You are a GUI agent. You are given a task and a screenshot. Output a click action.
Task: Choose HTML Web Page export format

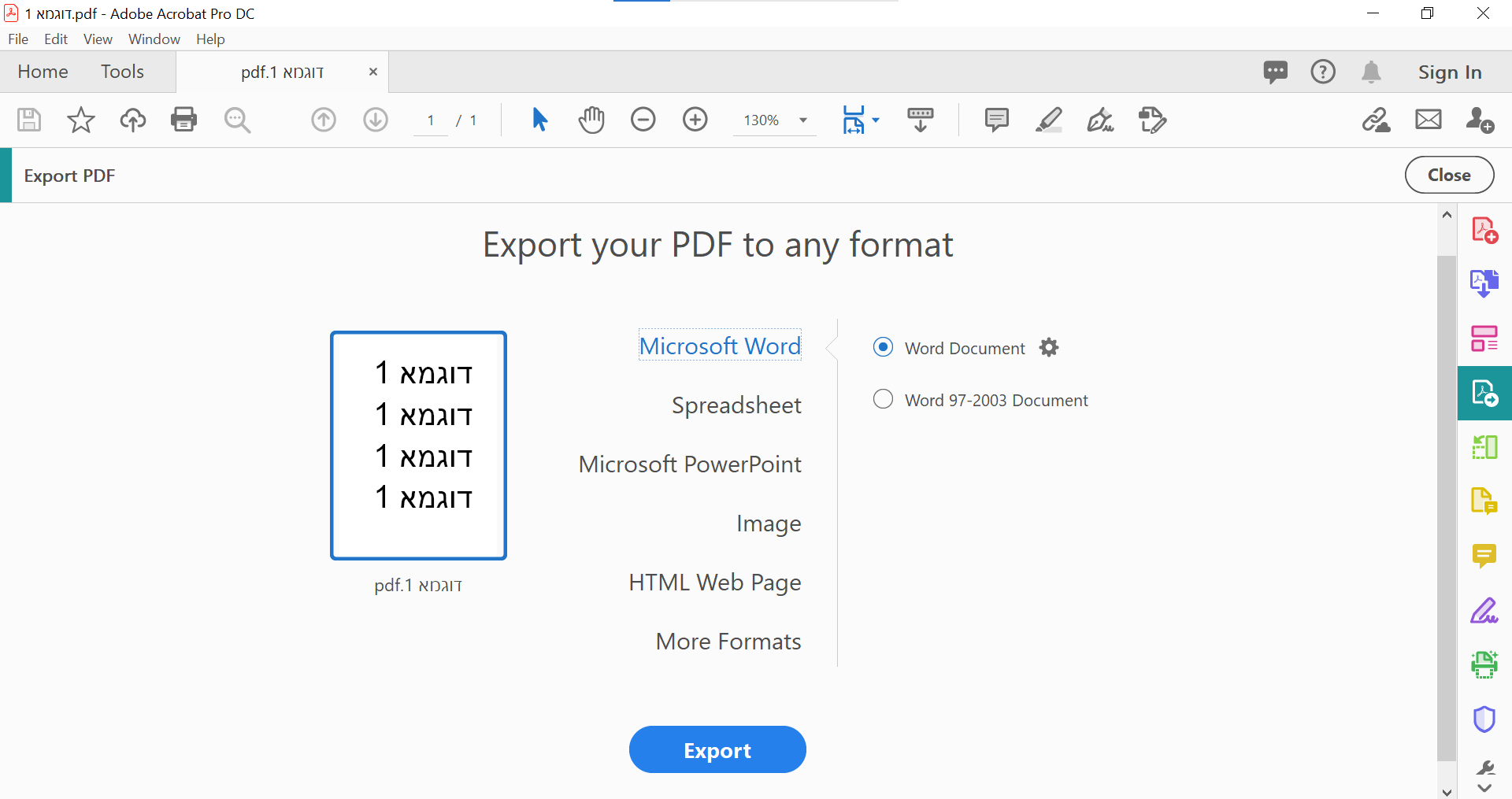click(x=715, y=583)
